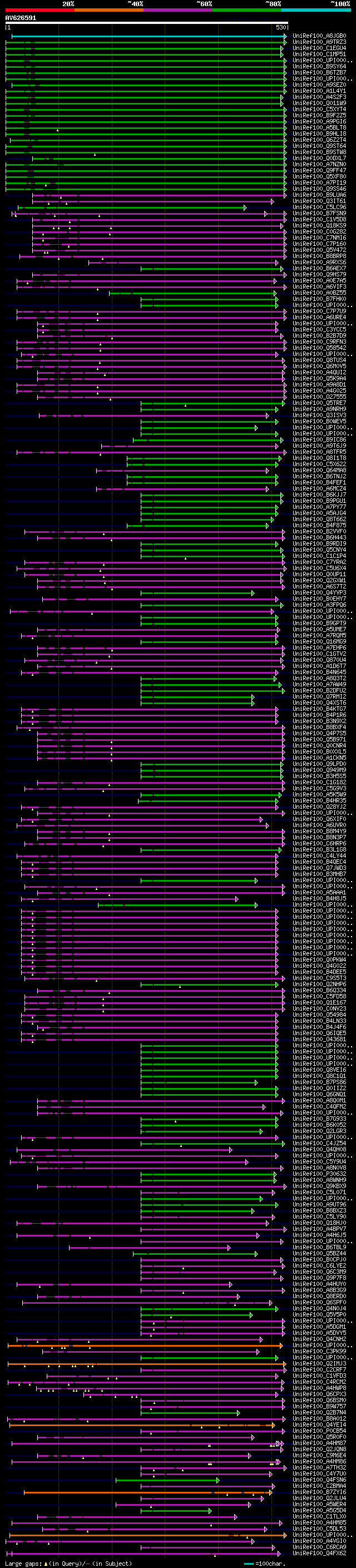
Task: Select hit UniRef100_Q5V472
Action: 319,250
